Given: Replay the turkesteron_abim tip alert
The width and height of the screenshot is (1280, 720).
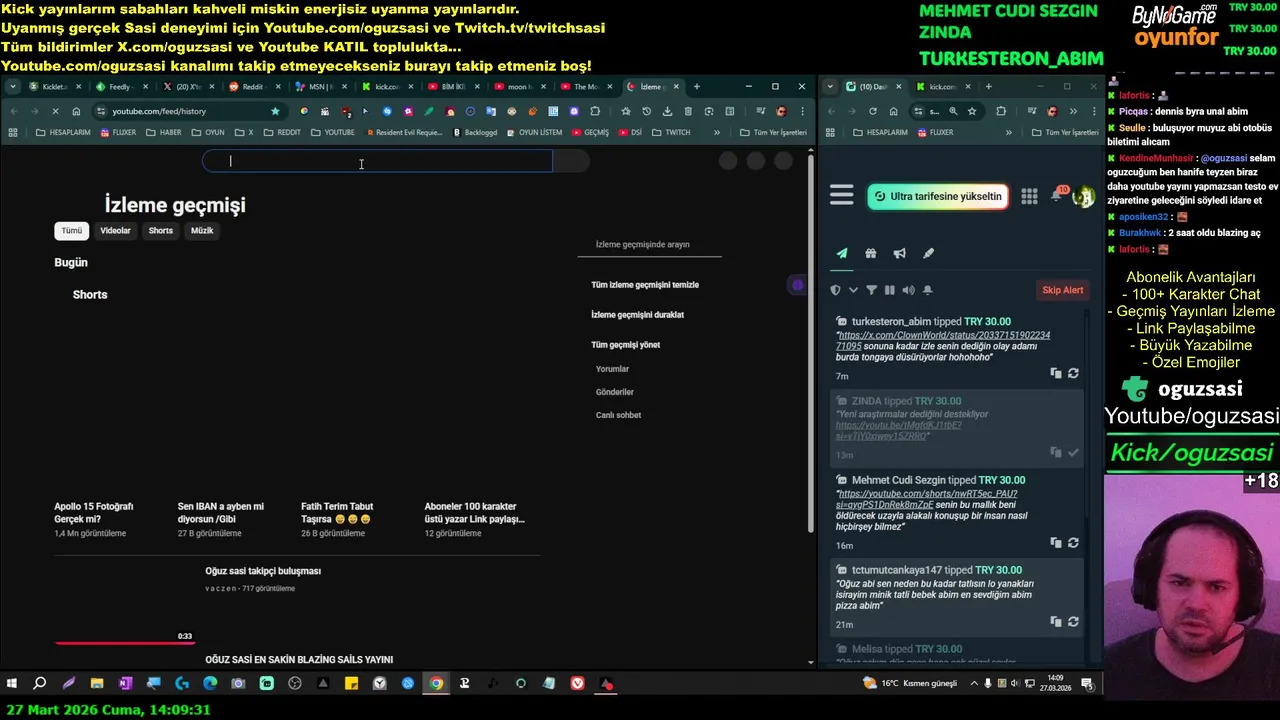Looking at the screenshot, I should point(1073,373).
